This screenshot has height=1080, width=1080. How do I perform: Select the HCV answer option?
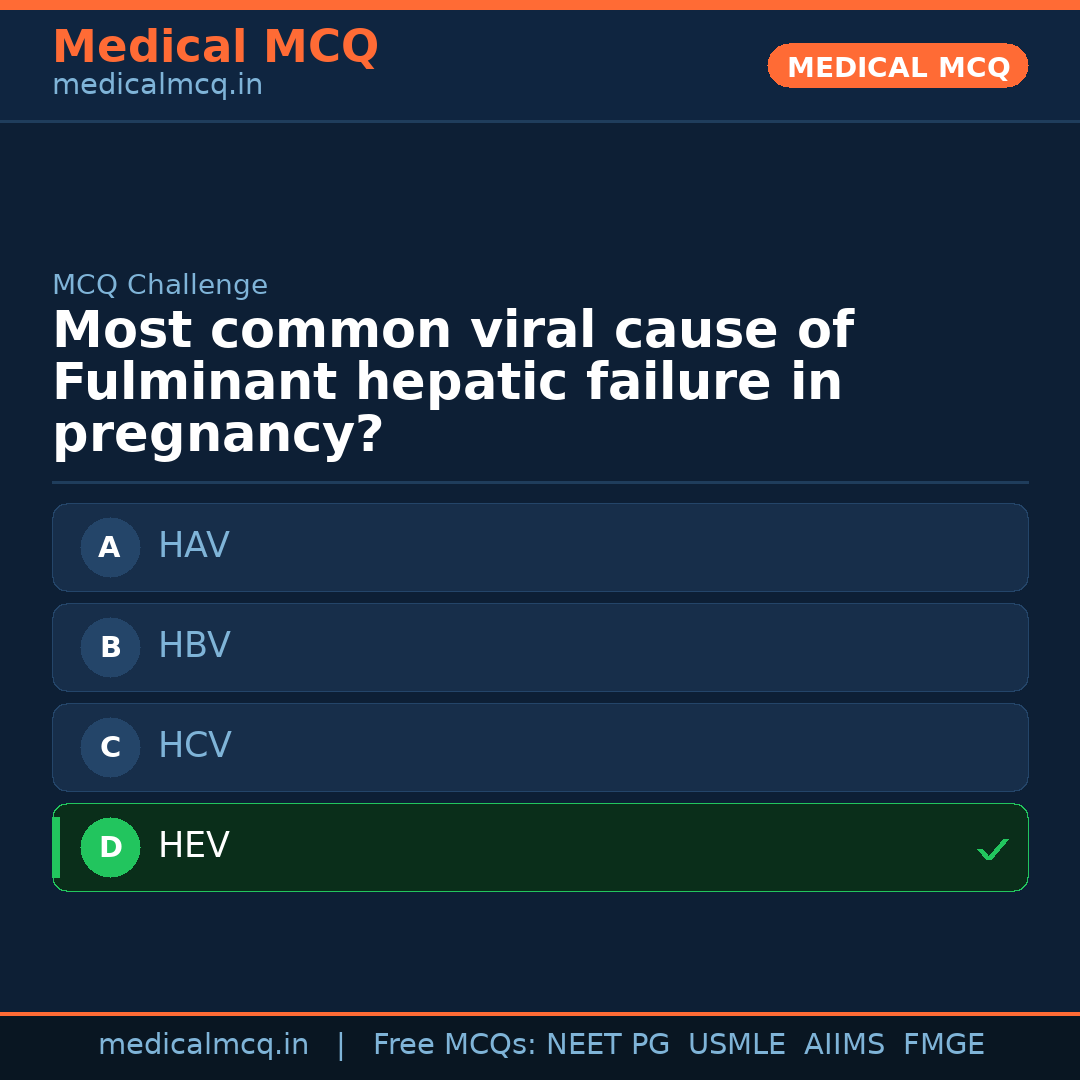[540, 747]
